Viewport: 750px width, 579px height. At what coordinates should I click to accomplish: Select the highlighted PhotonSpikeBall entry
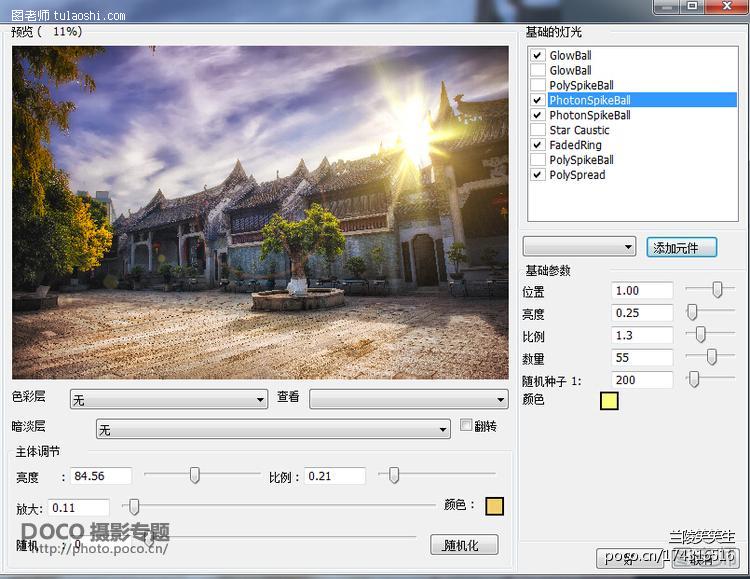pyautogui.click(x=642, y=100)
